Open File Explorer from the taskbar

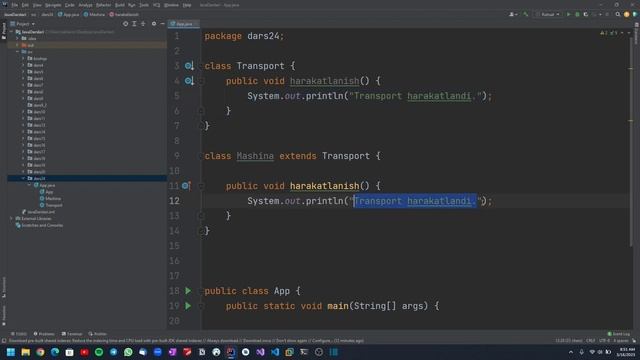point(26,352)
